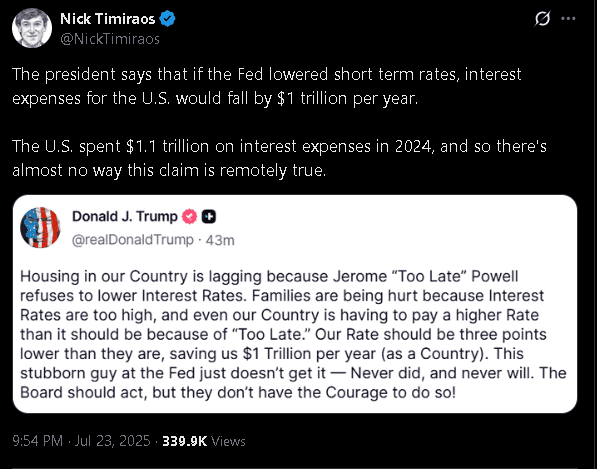Screen dimensions: 597x469
Task: Click the black plus badge icon beside Trump's name
Action: click(209, 217)
